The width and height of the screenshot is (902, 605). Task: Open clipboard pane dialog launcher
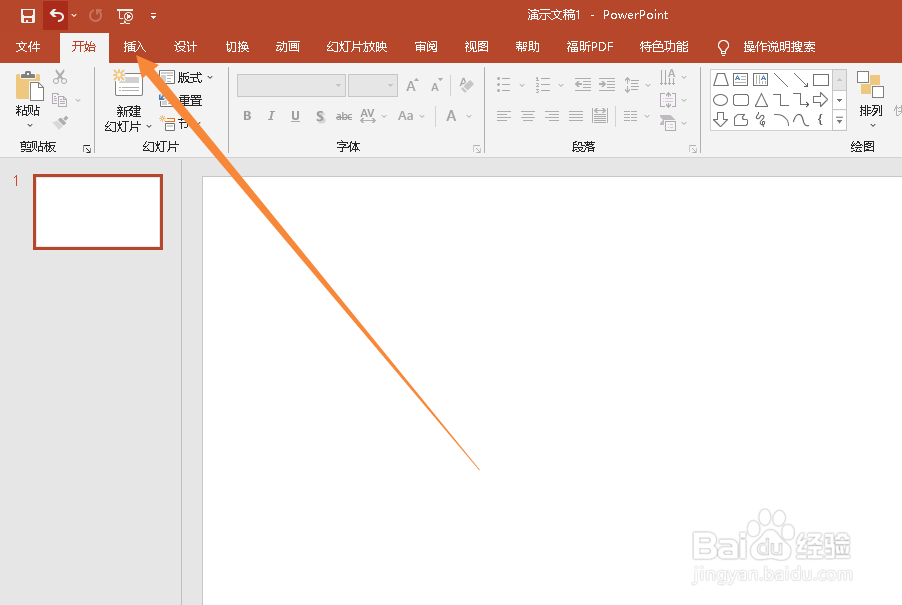87,149
